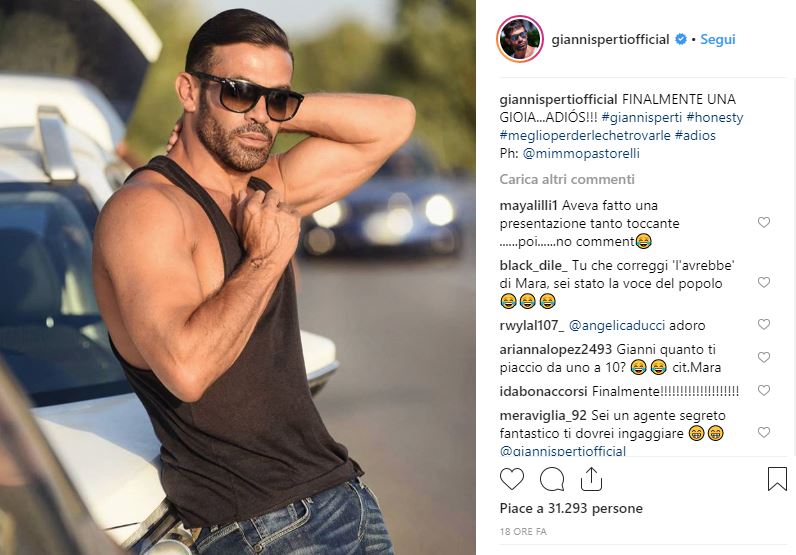Click the blue verified badge
The width and height of the screenshot is (796, 555).
click(x=681, y=39)
